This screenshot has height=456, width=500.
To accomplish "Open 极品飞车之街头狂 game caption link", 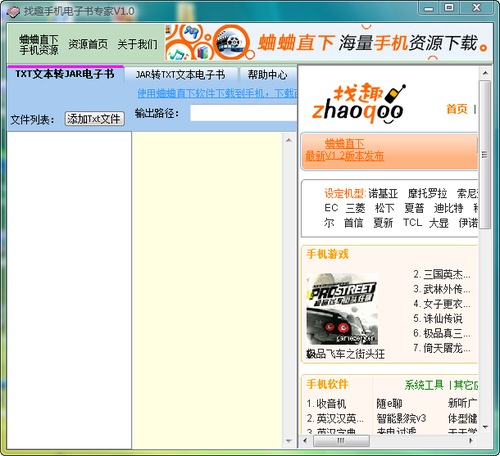I will tap(345, 354).
